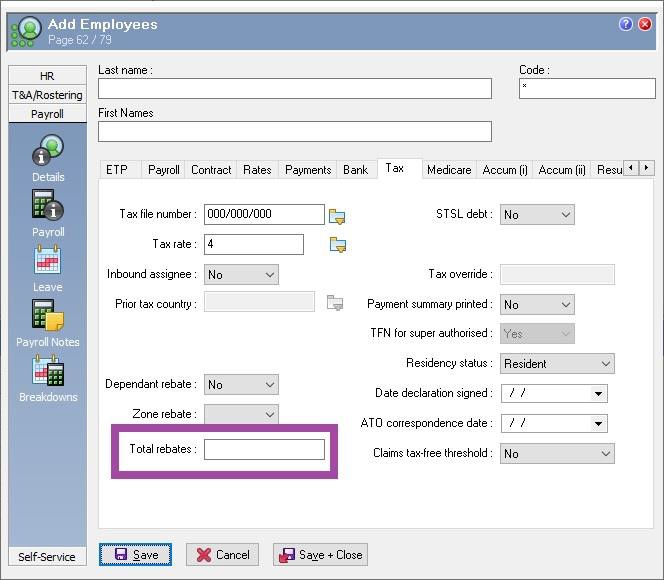Click the Cancel button
The height and width of the screenshot is (580, 664).
tap(222, 555)
